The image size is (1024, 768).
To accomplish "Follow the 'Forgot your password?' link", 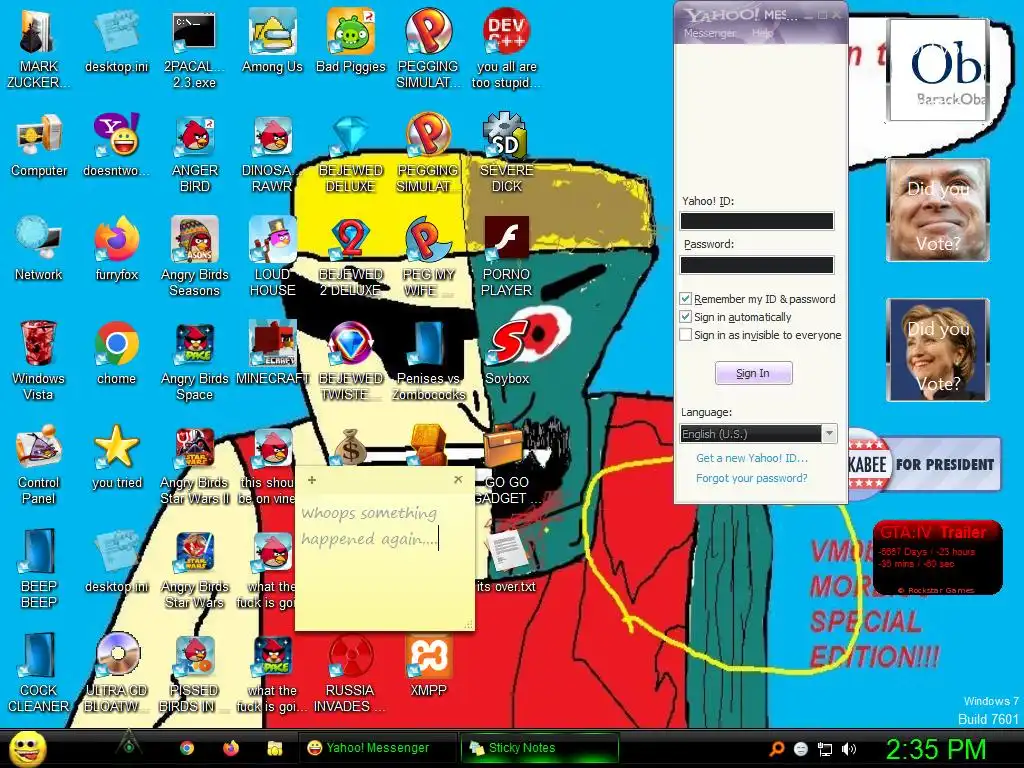I will [x=752, y=478].
